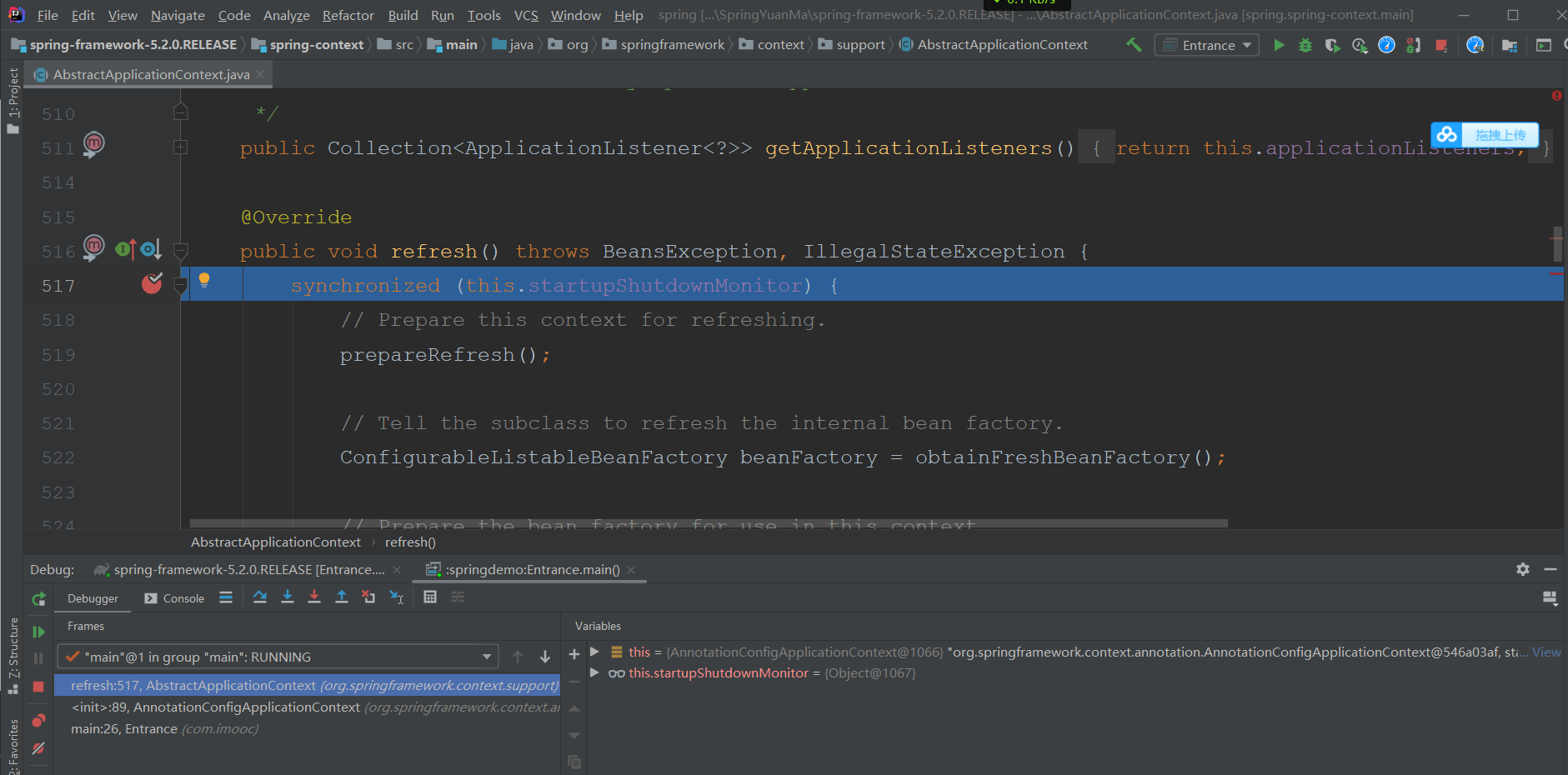
Task: Rerun the Entrance debug session
Action: [38, 598]
